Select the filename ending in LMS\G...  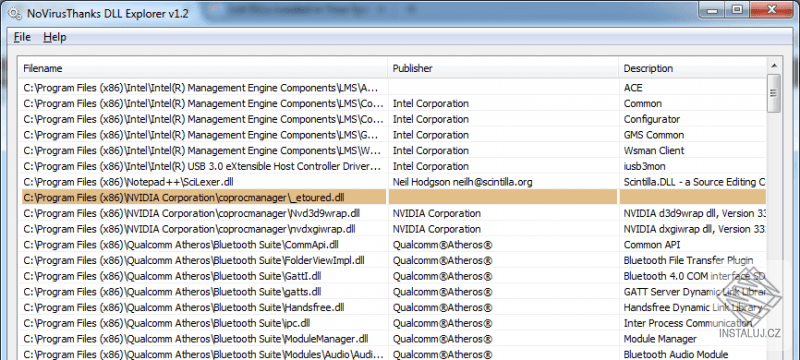point(201,135)
